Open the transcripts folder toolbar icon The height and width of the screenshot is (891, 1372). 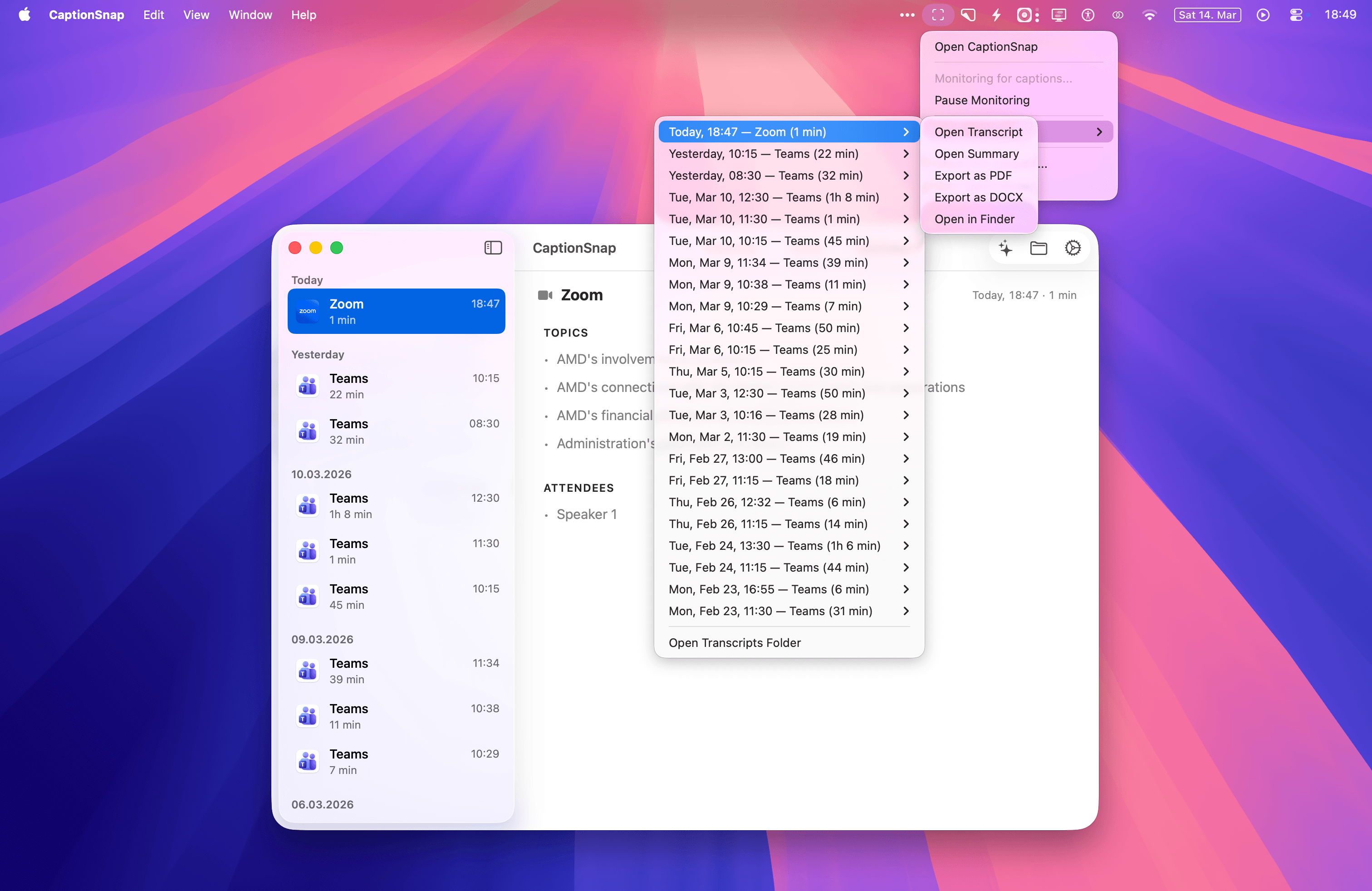(x=1038, y=248)
